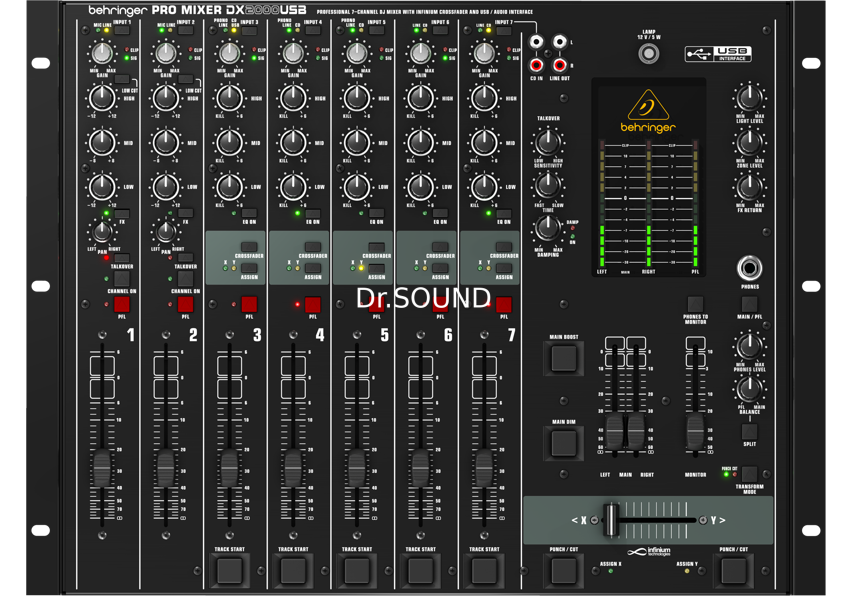Engage the Main Boost button
The image size is (852, 596).
[x=563, y=359]
